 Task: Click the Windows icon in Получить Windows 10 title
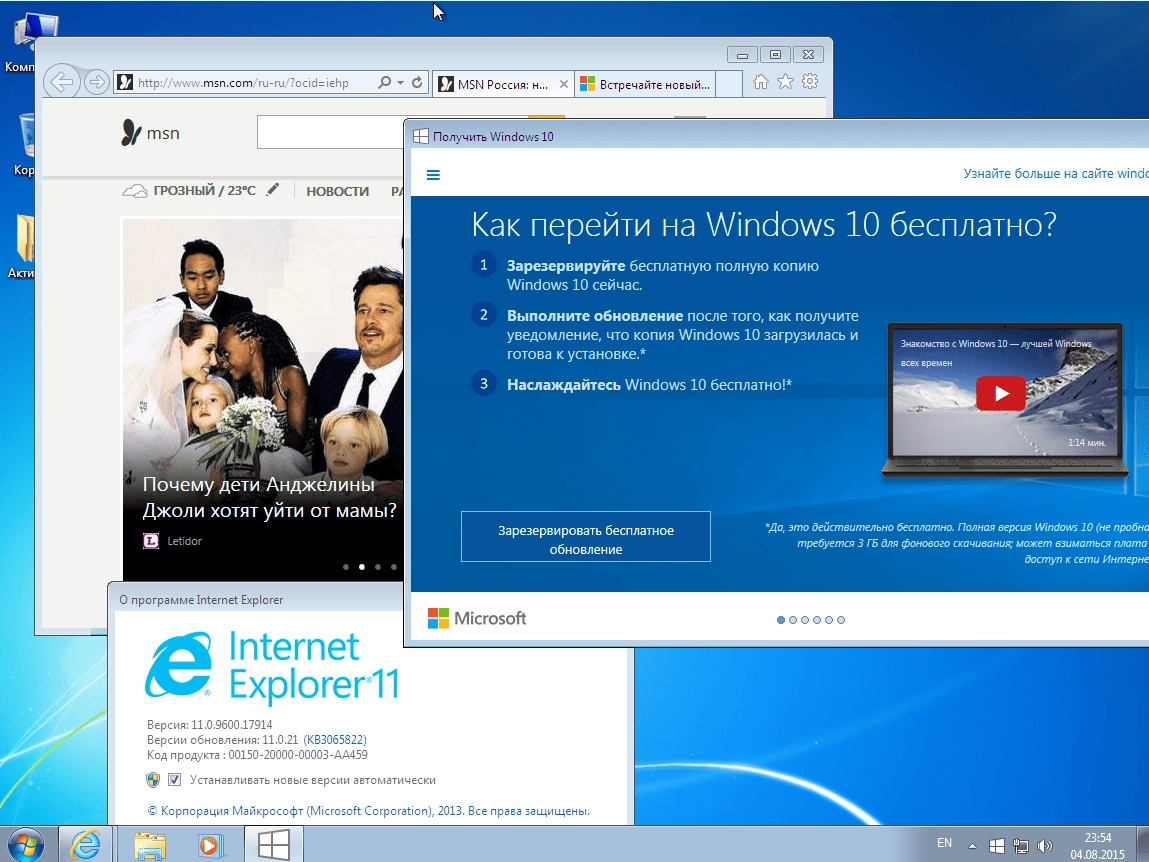point(421,136)
